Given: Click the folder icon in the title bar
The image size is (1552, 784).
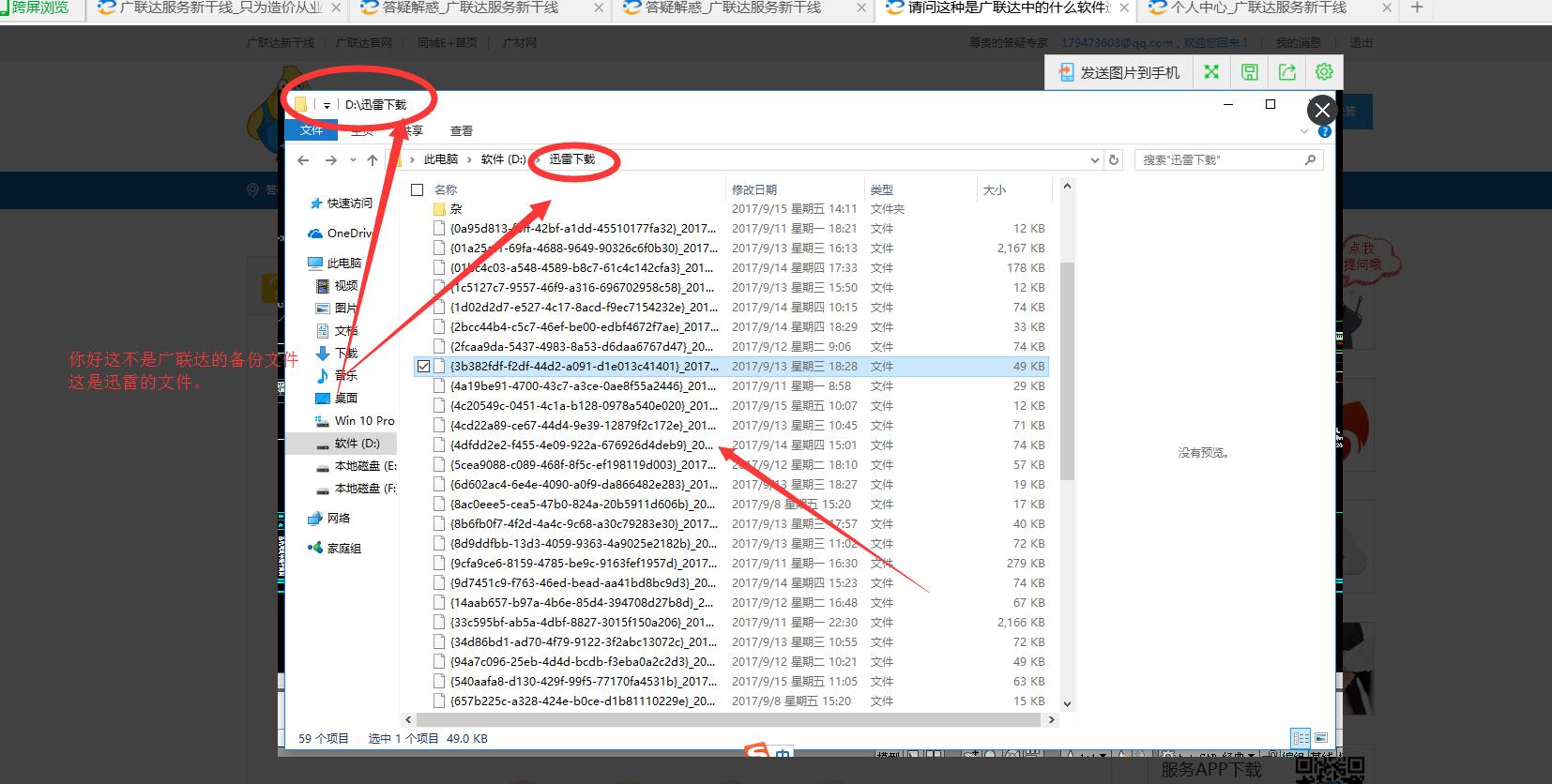Looking at the screenshot, I should tap(300, 105).
